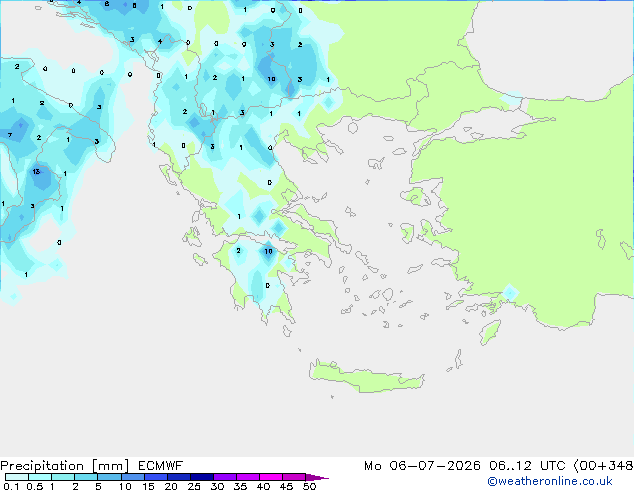
Task: Click the 10–15 mm legend swatch
Action: tap(133, 477)
